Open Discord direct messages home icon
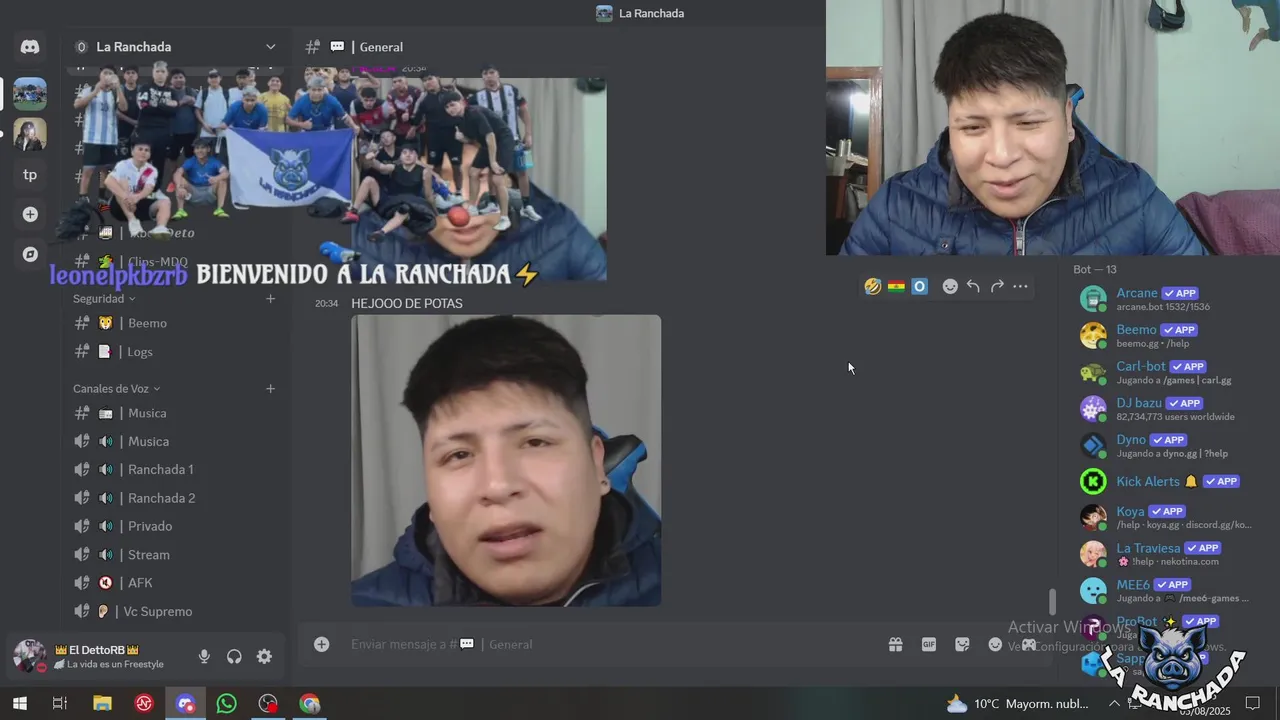The width and height of the screenshot is (1280, 720). (30, 47)
